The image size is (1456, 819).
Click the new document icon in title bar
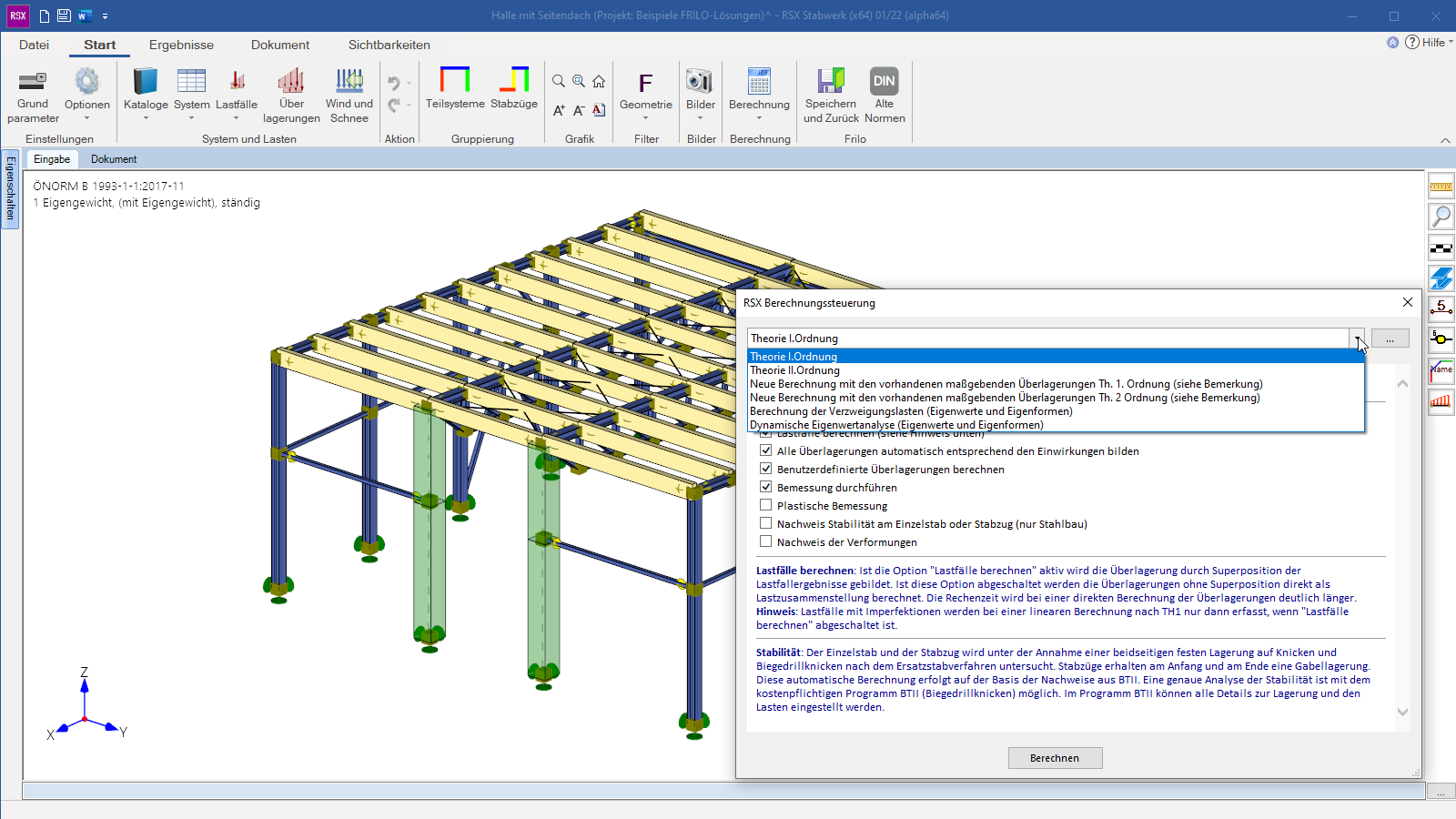click(45, 16)
